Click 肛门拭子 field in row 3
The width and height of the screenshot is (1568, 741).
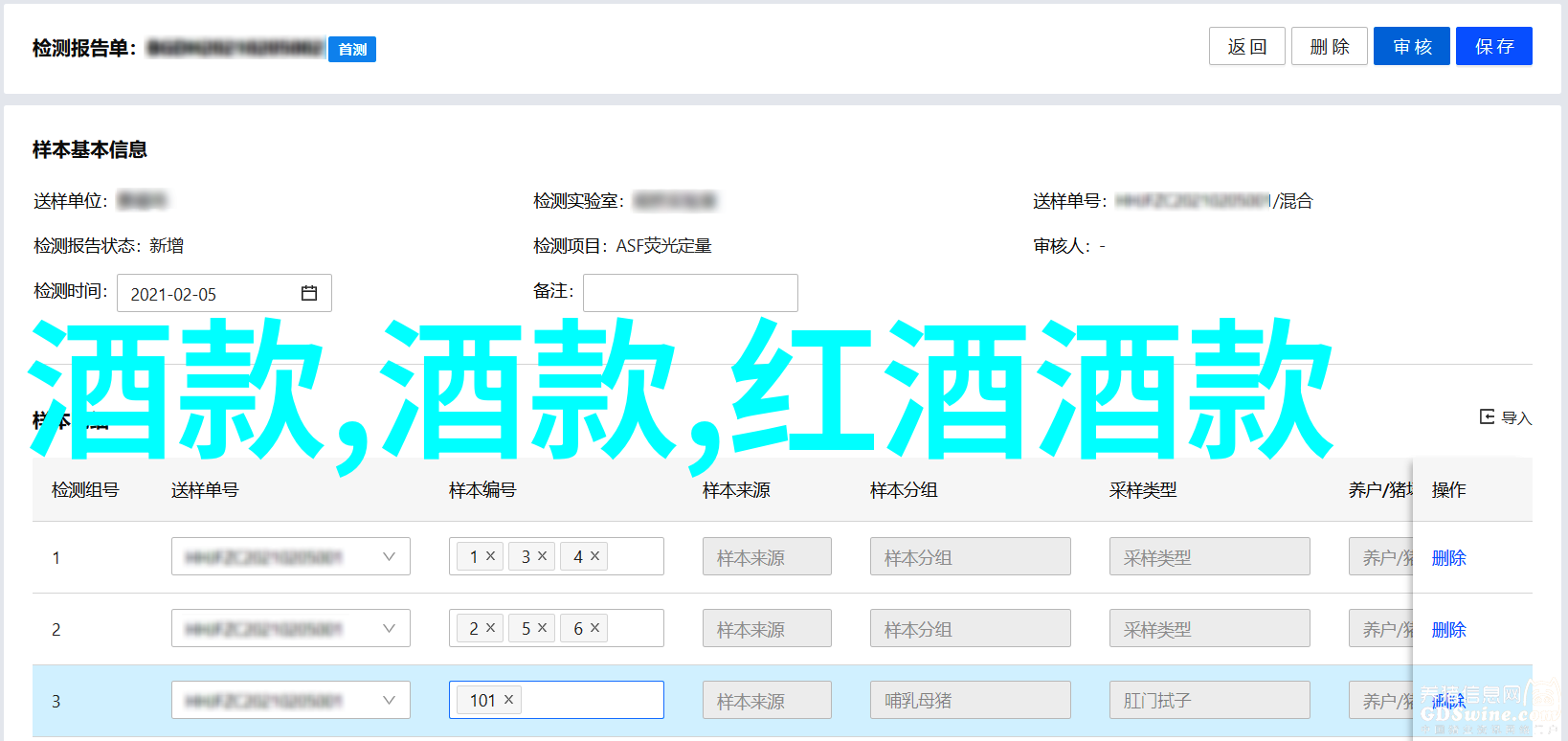click(x=1210, y=700)
